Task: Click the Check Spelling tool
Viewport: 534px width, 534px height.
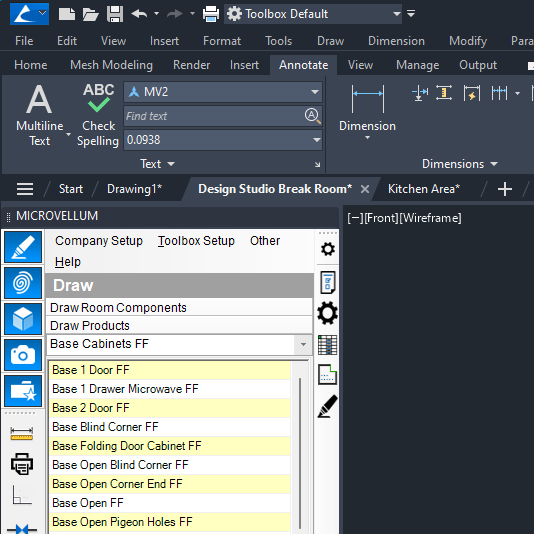Action: 98,115
